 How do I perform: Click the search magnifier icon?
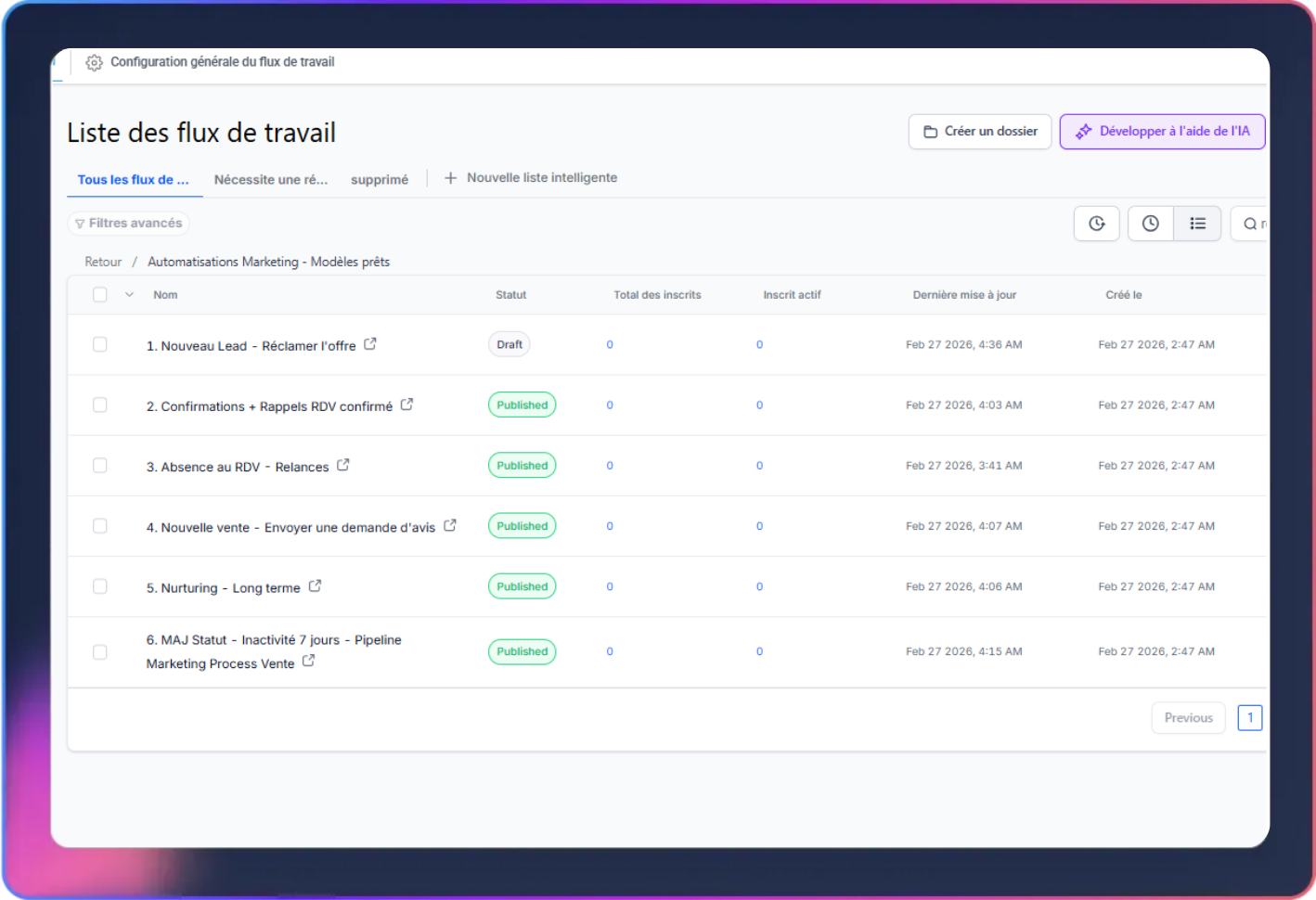coord(1250,224)
